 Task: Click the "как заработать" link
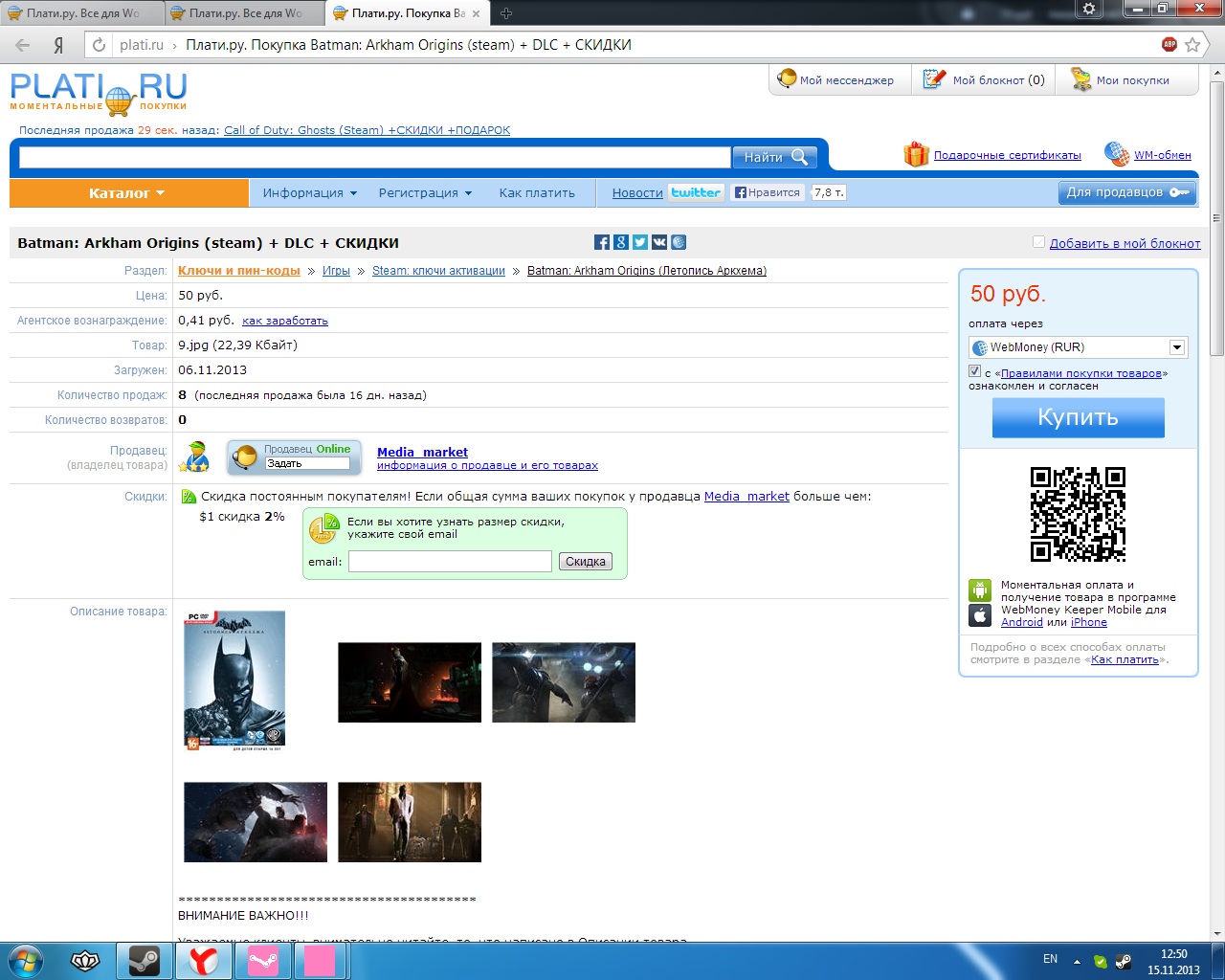click(285, 322)
